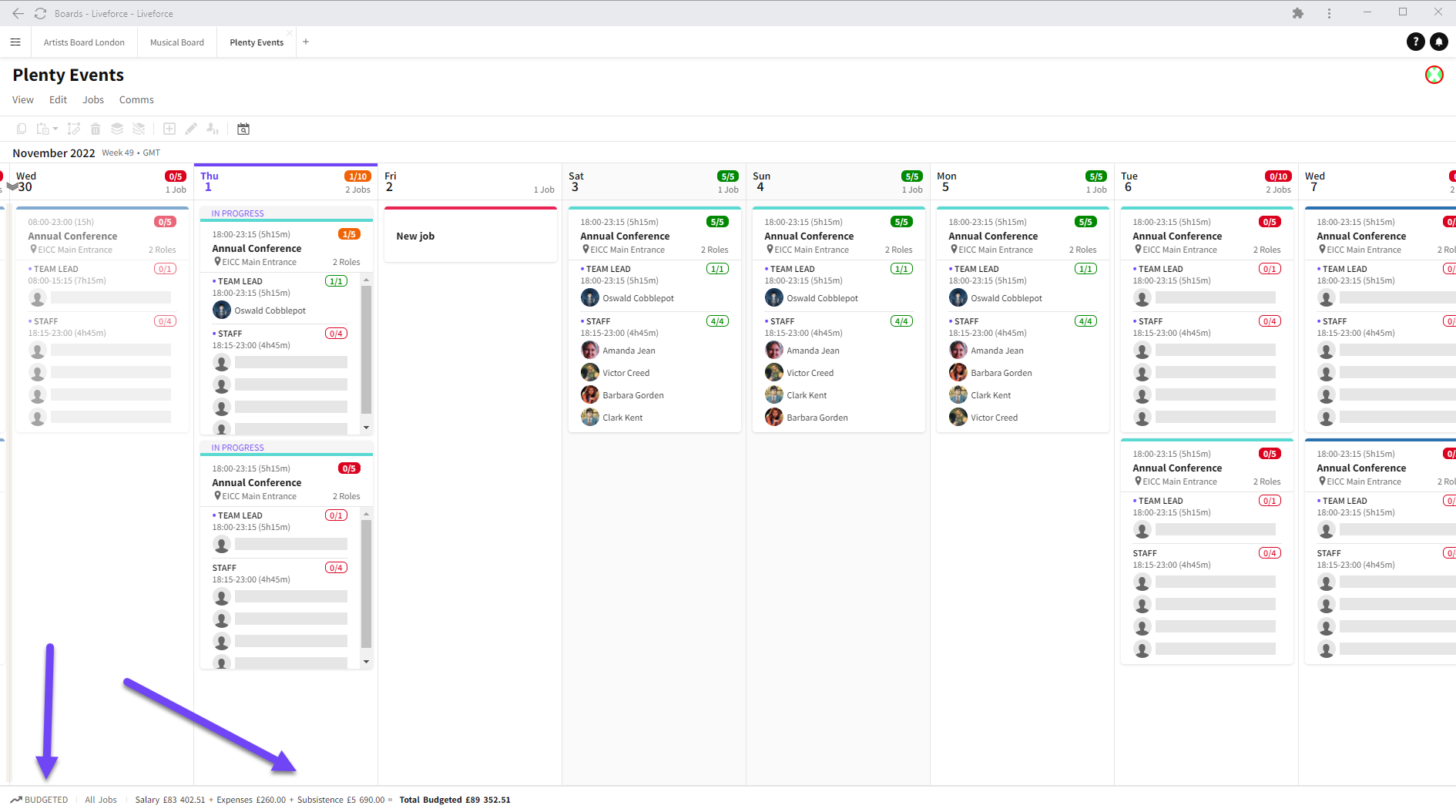
Task: Toggle the BUDGETED view in status bar
Action: click(x=39, y=800)
